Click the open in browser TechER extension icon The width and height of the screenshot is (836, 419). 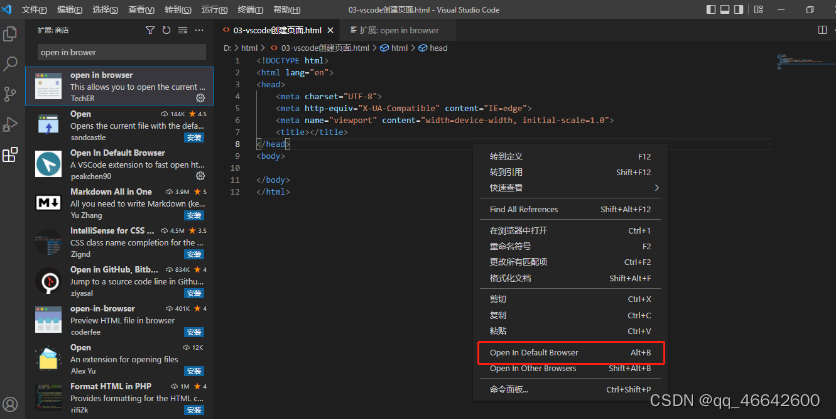pos(49,86)
